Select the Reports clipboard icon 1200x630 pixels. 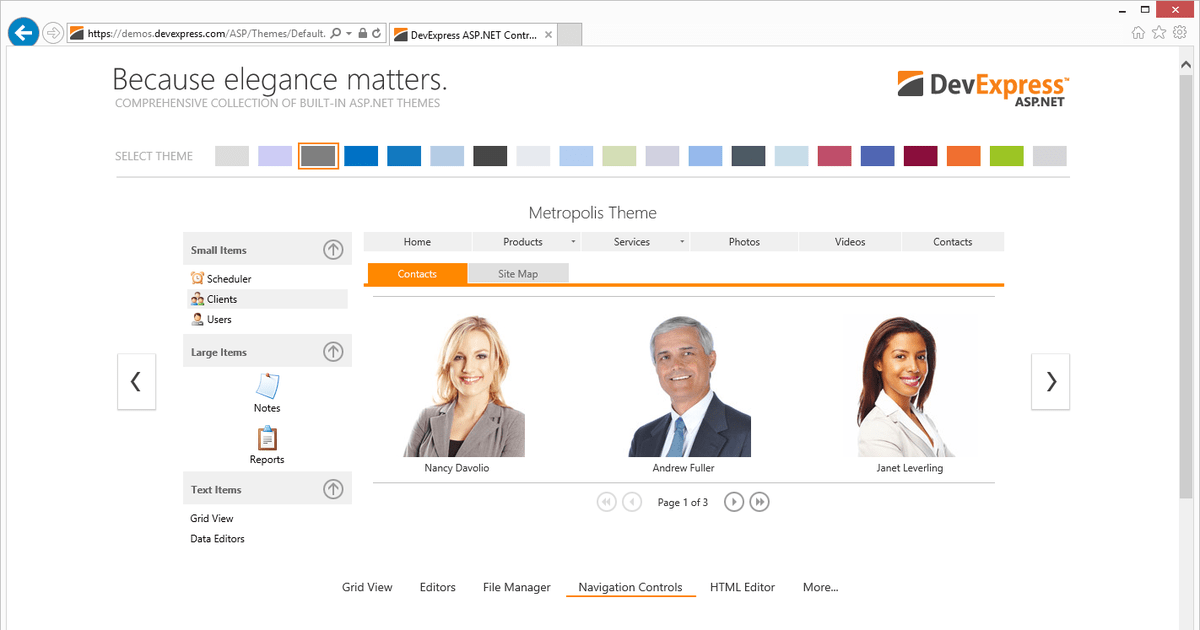tap(266, 438)
